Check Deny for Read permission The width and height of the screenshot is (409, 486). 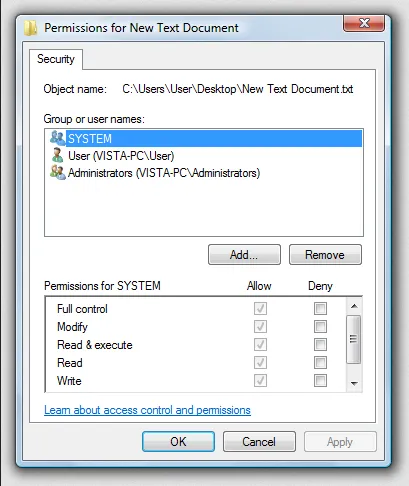tap(320, 363)
